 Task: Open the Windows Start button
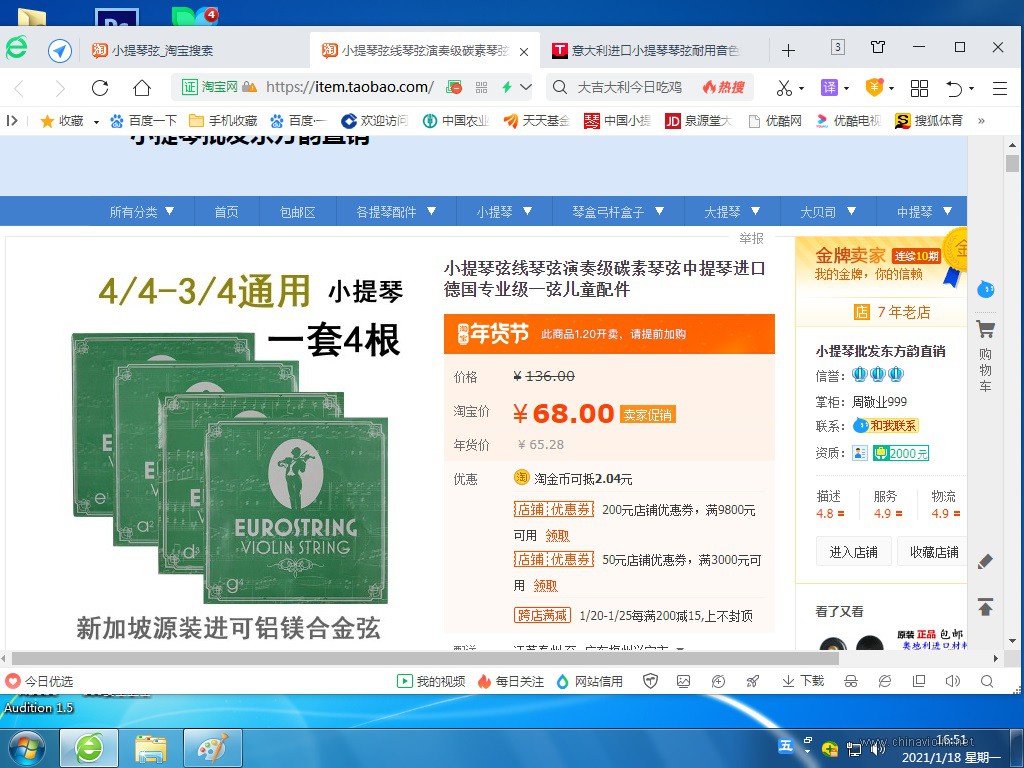tap(26, 748)
